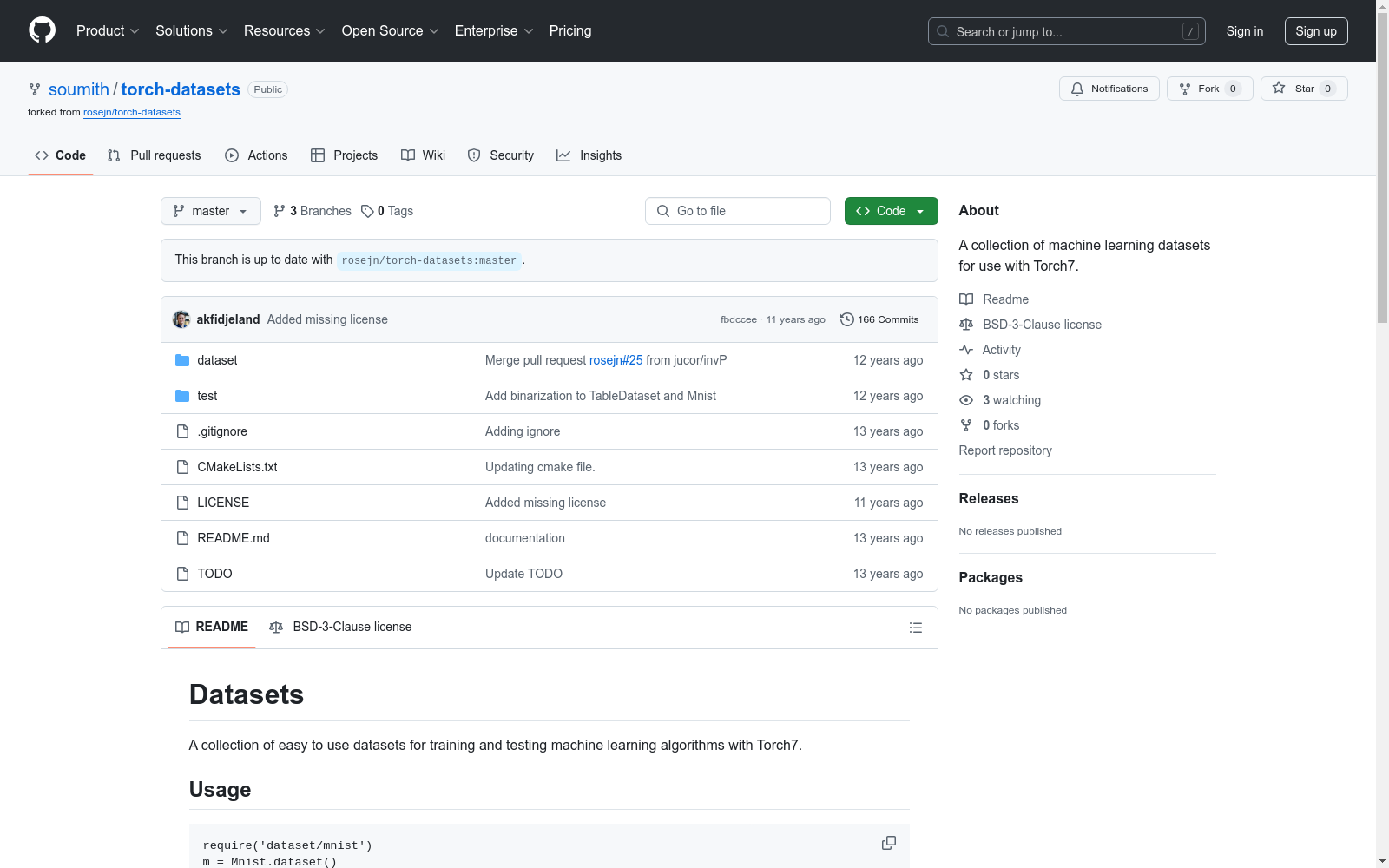
Task: Click the Notifications button
Action: click(x=1109, y=89)
